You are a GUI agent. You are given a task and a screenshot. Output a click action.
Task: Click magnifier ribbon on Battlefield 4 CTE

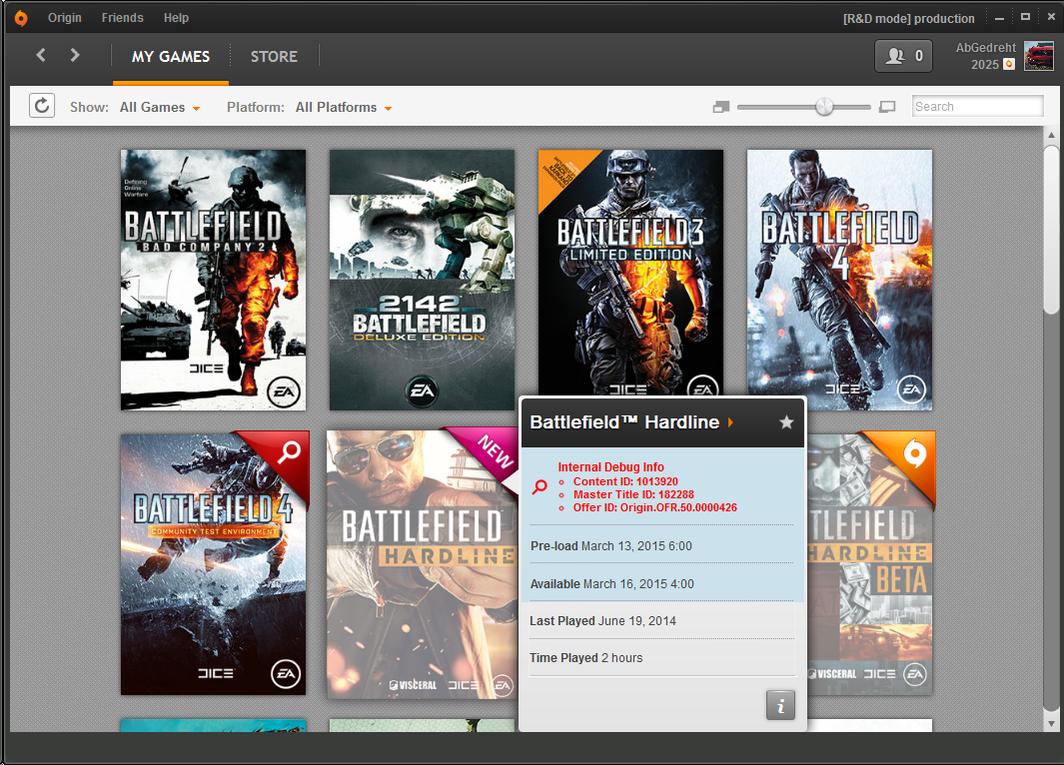tap(290, 451)
